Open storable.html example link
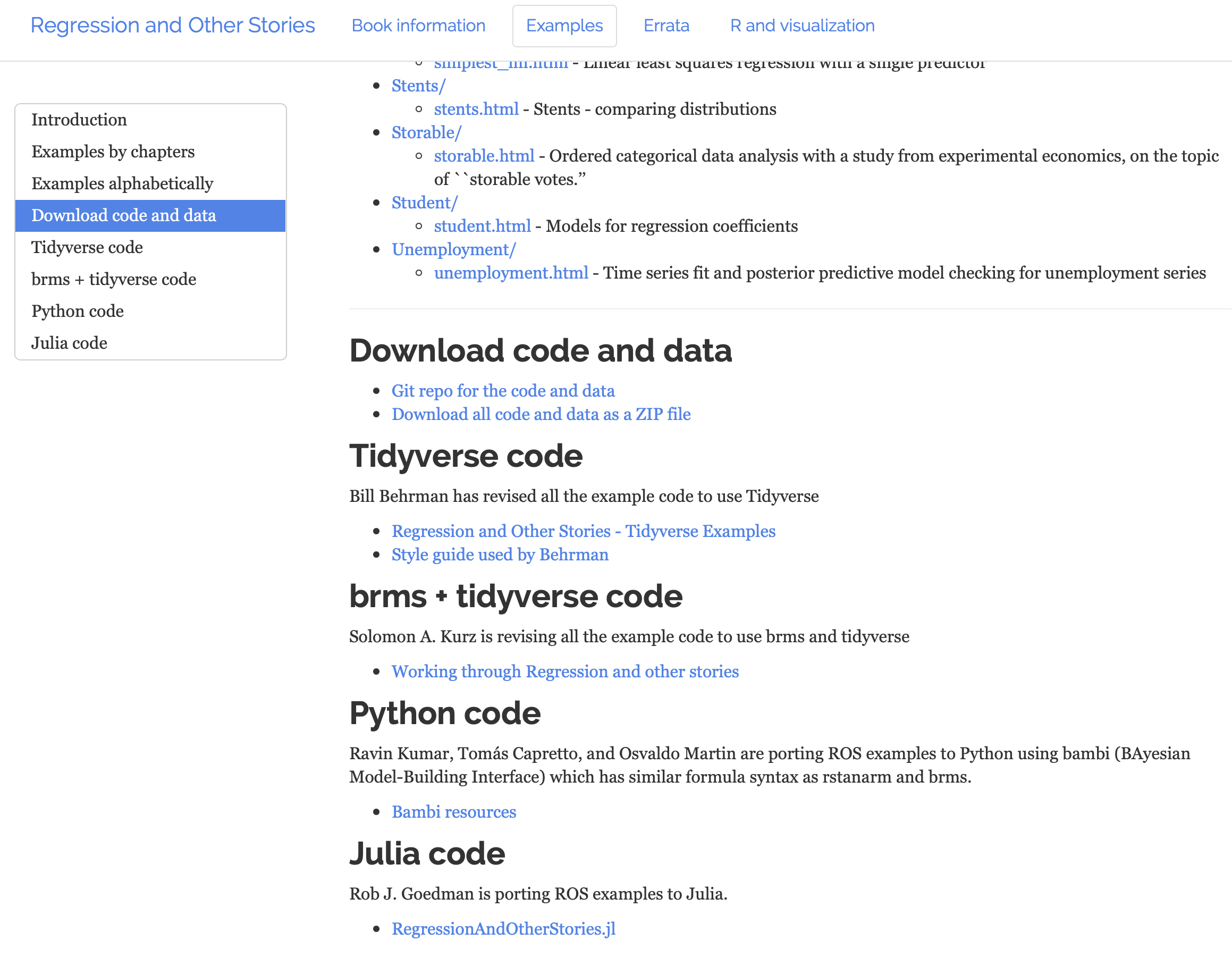Screen dimensions: 1232x957 click(484, 156)
